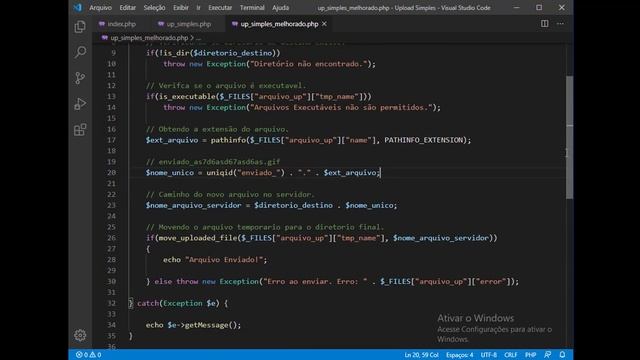Click PATHINFO_EXTENSION constant
The image size is (640, 360).
click(423, 140)
